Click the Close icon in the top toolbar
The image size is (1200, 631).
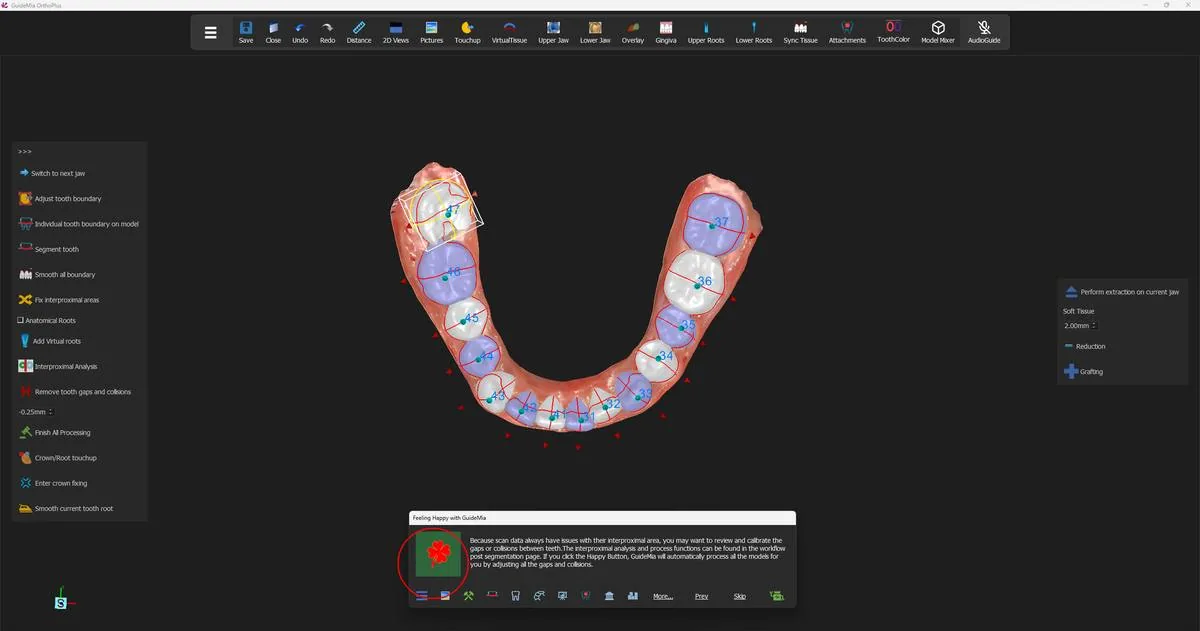tap(273, 32)
